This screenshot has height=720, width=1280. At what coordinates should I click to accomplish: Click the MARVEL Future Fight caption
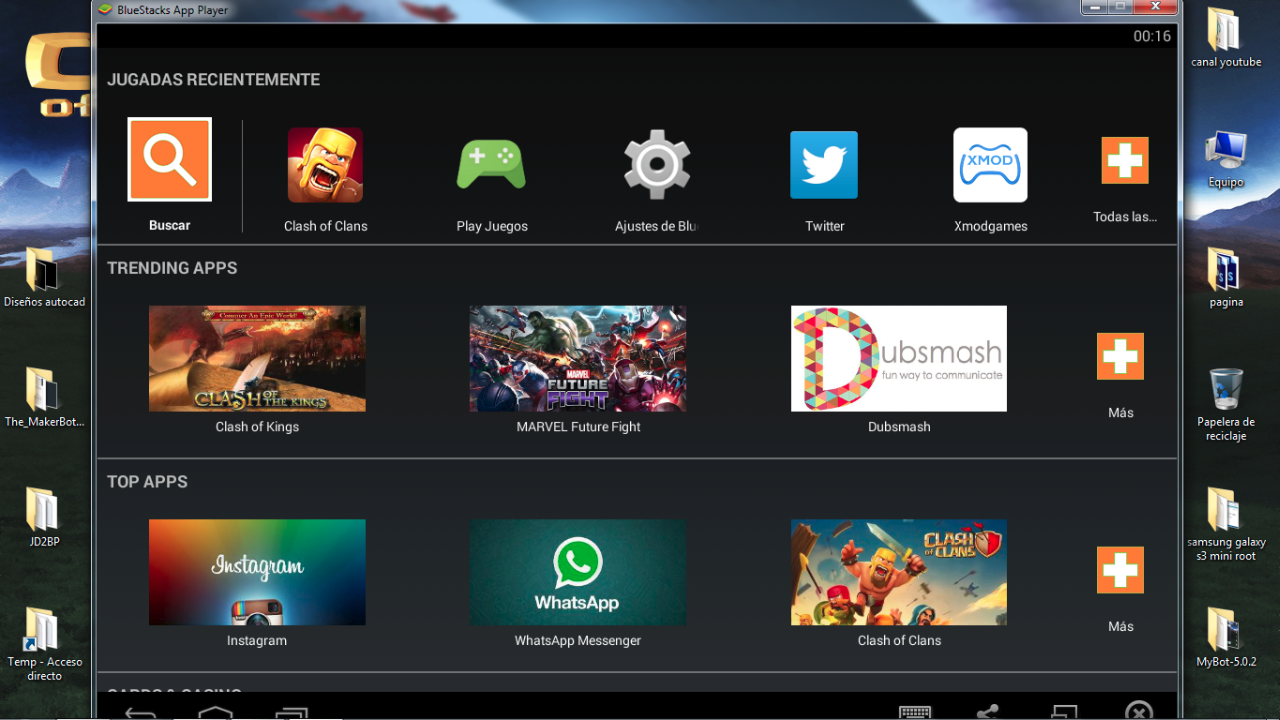point(578,427)
